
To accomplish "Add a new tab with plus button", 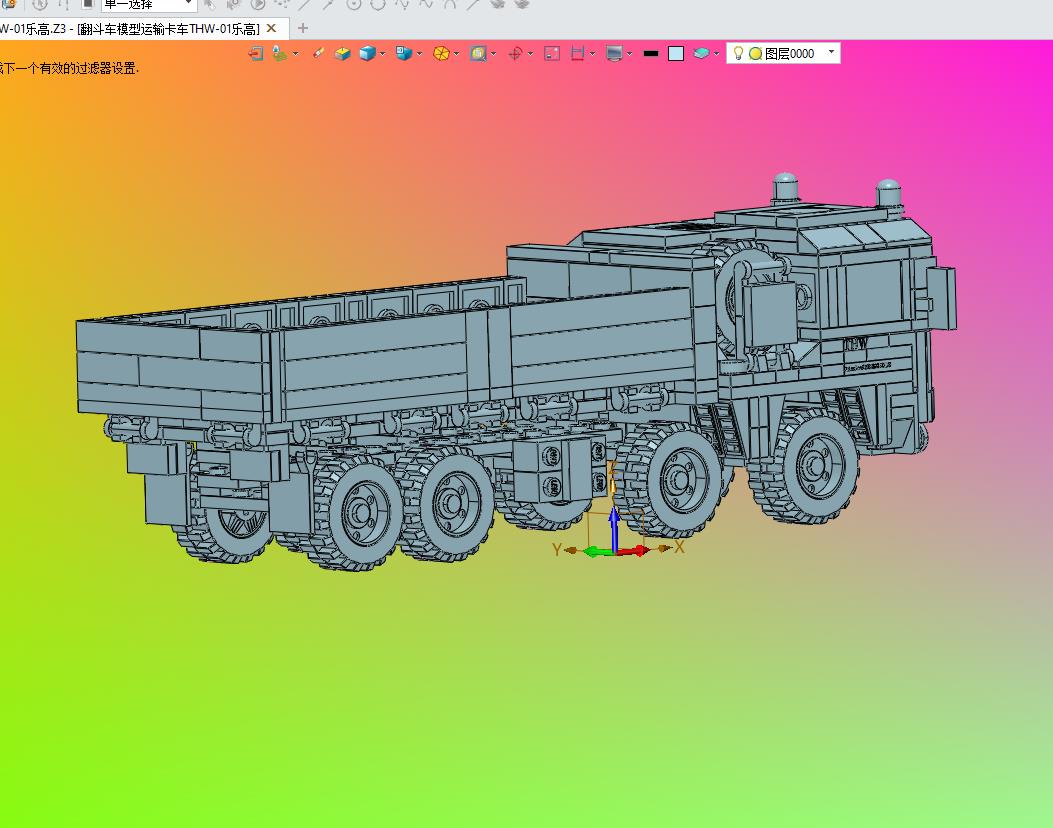I will pyautogui.click(x=303, y=28).
